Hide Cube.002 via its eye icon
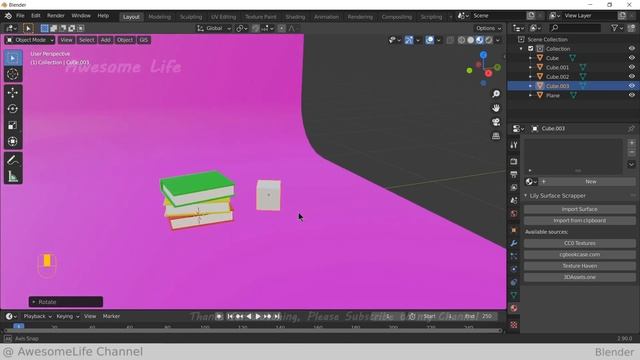 [632, 77]
